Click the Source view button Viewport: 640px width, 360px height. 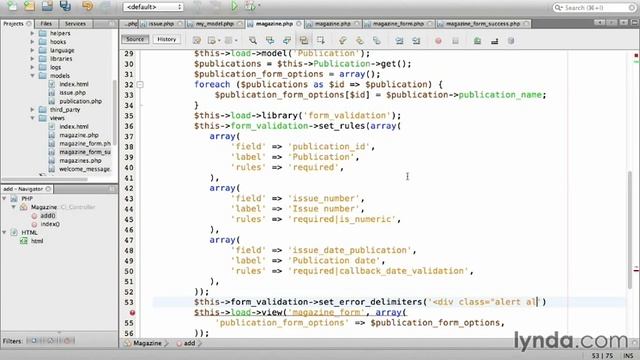(x=135, y=39)
